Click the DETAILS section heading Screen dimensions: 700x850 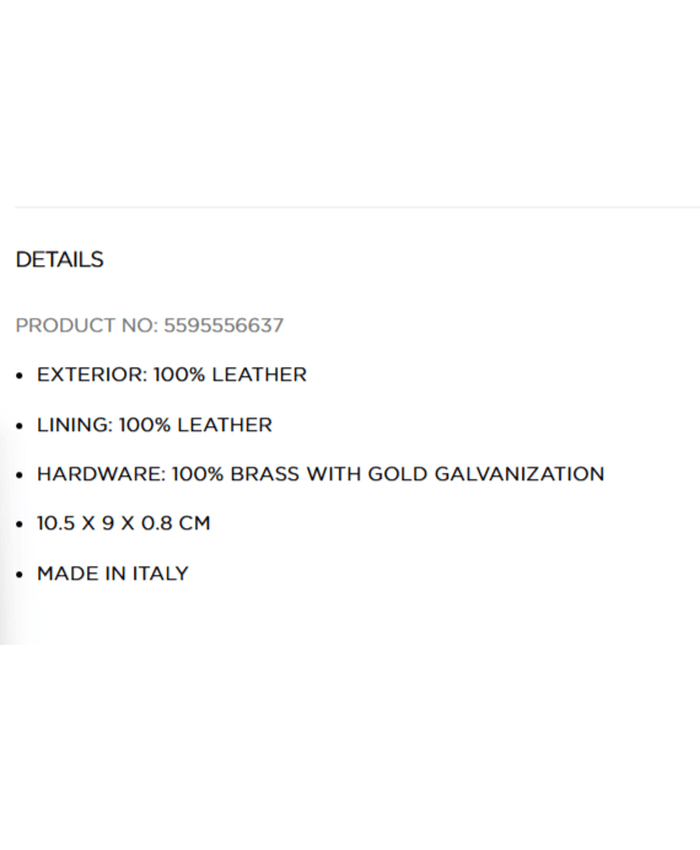[59, 260]
